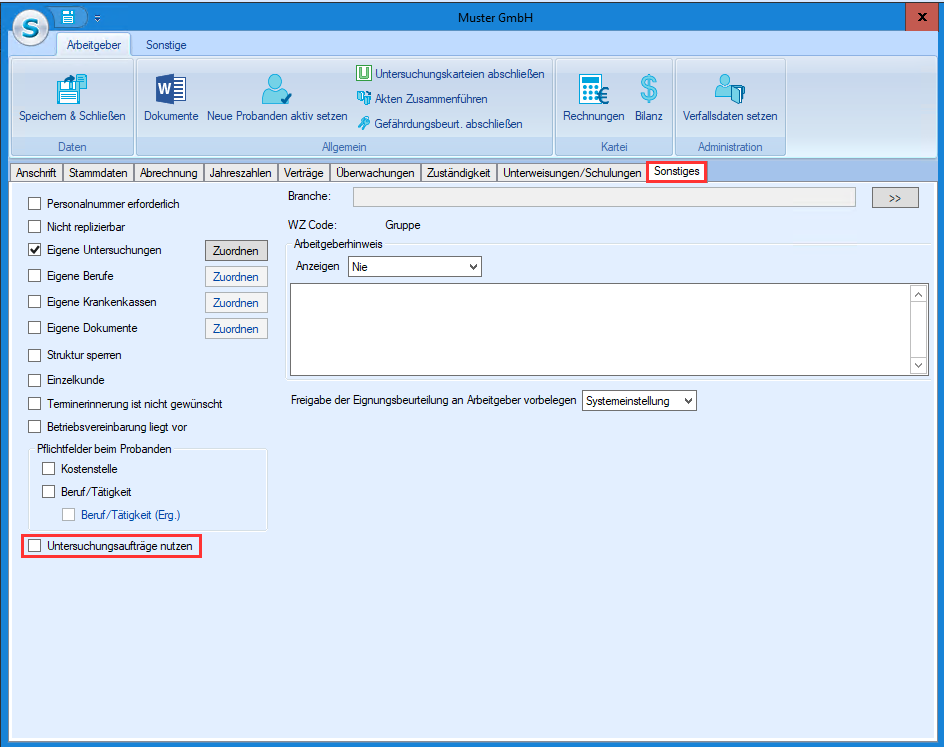Open Bilanz dollar icon
The height and width of the screenshot is (747, 944).
(x=648, y=89)
